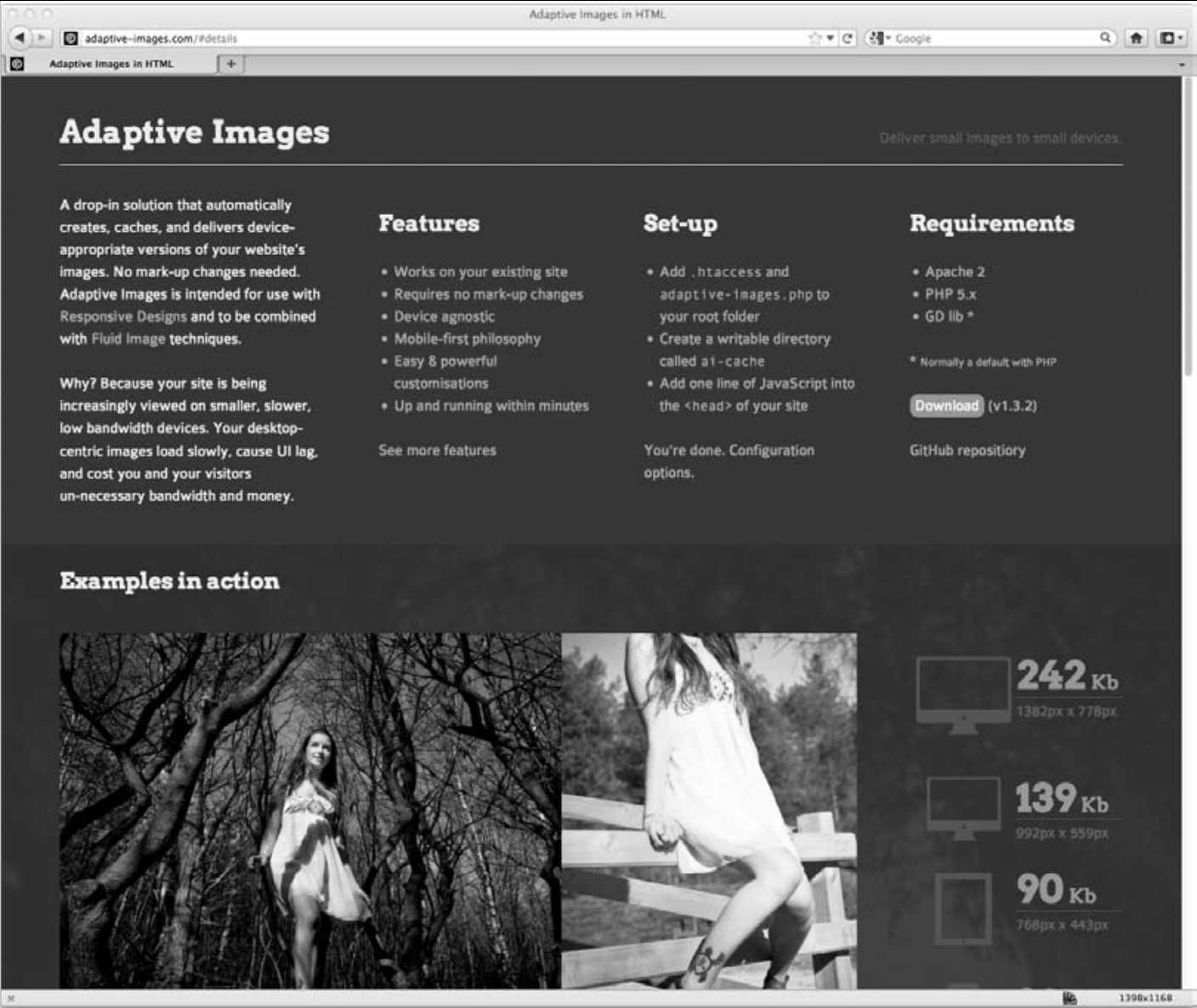
Task: Click the browser forward arrow button
Action: [x=42, y=38]
